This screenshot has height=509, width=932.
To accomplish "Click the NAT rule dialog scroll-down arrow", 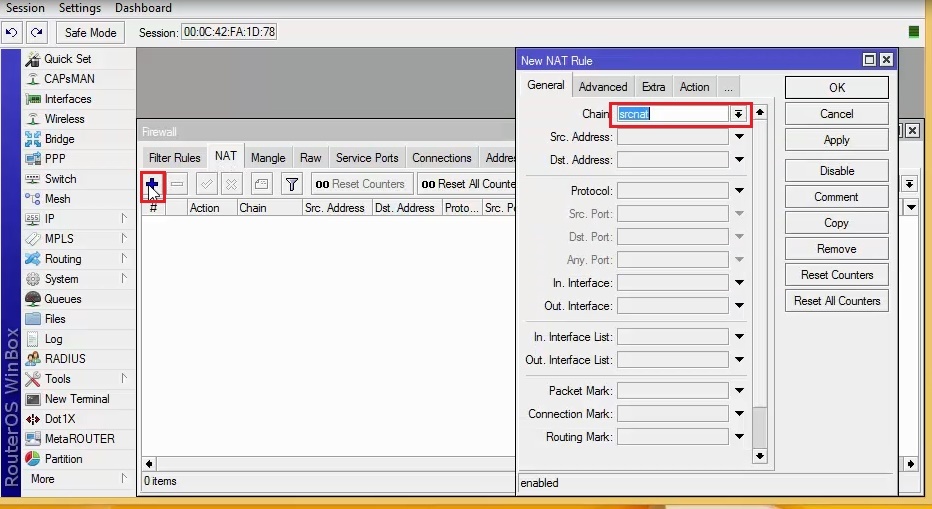I will 759,456.
